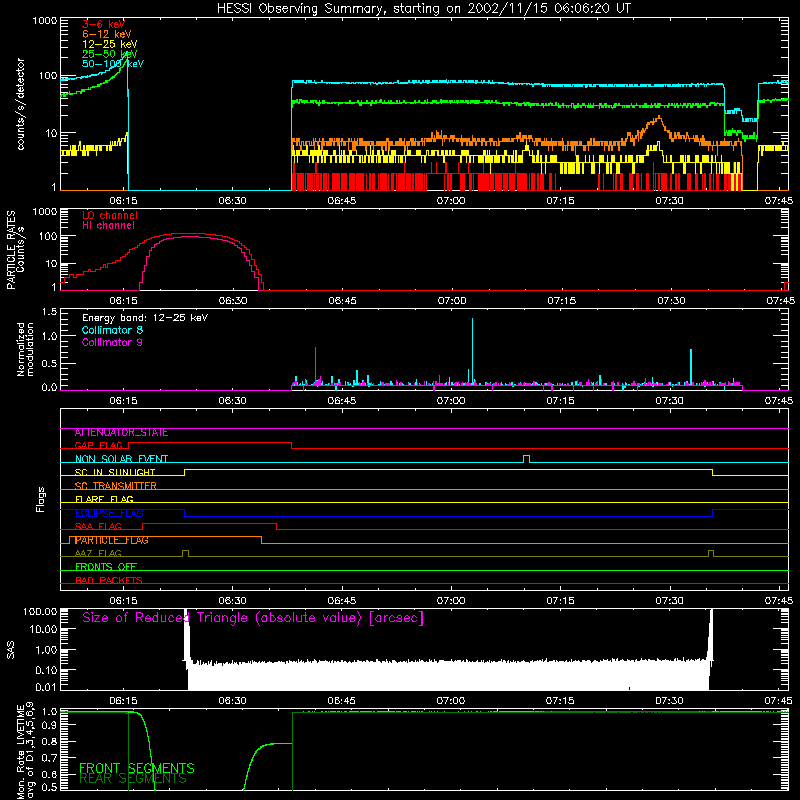Click the 1.5 value on the modulation y-axis

pyautogui.click(x=49, y=312)
